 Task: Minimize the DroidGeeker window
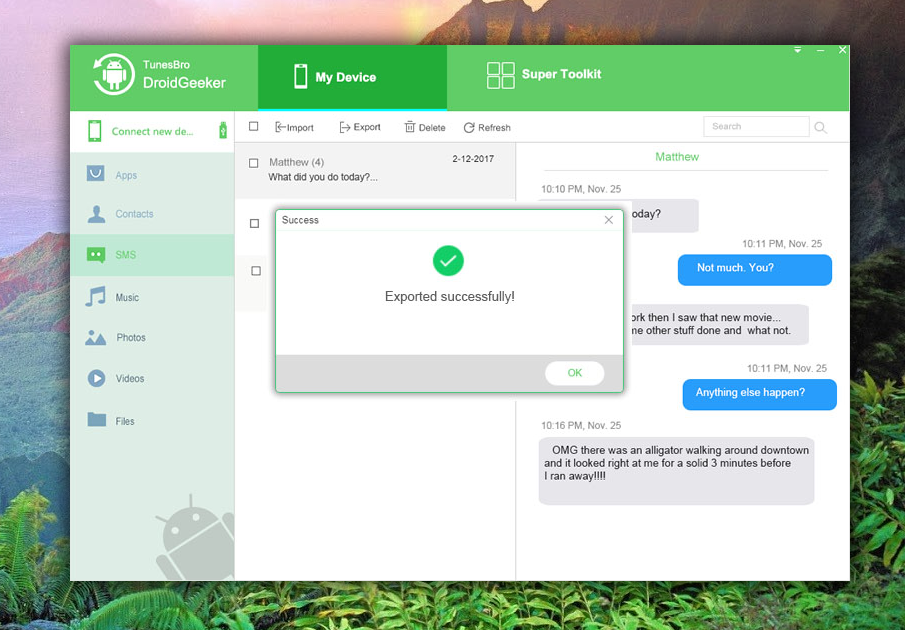[x=820, y=50]
